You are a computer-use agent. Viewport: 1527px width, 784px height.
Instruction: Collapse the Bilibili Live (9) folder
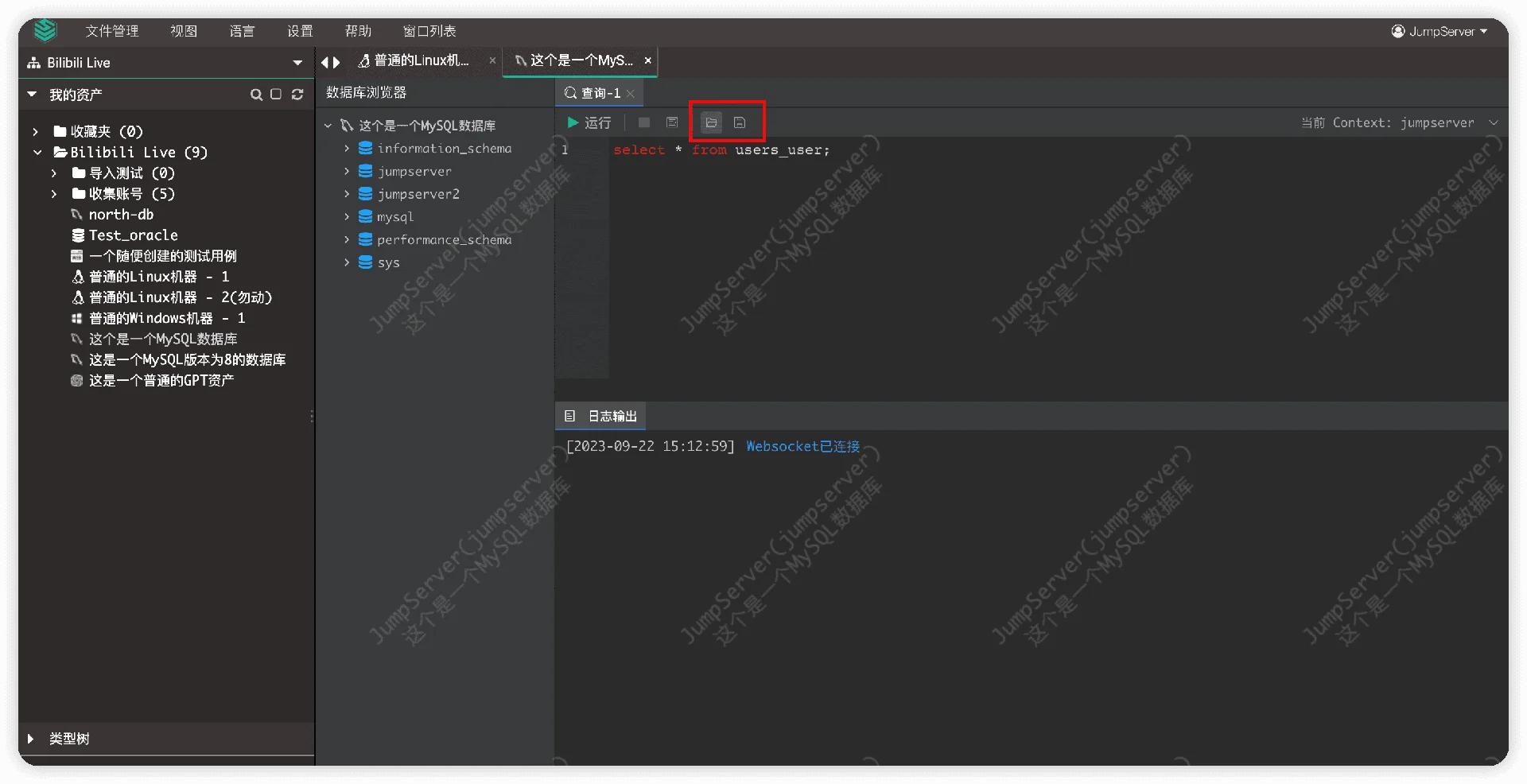(37, 152)
